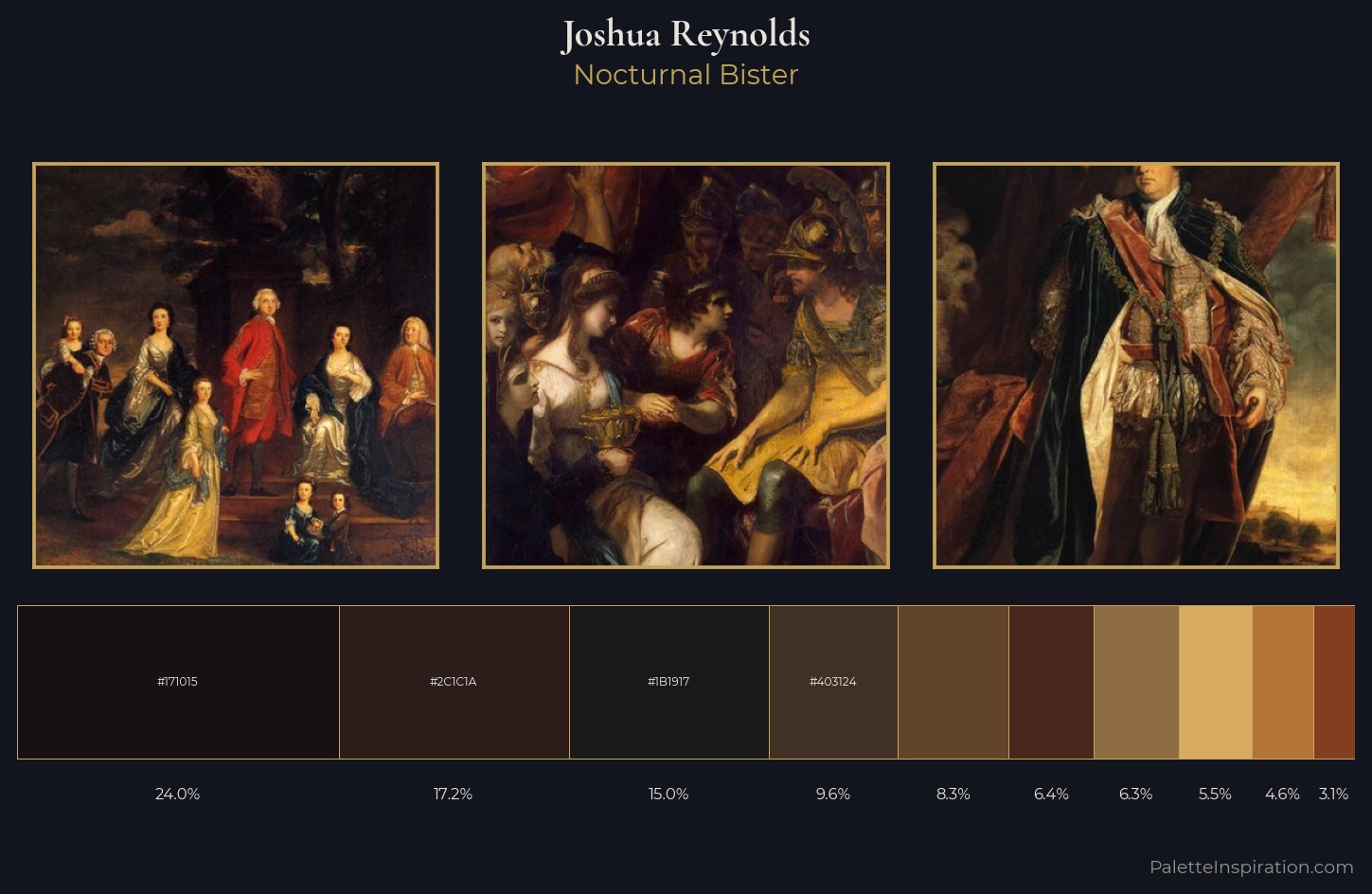Click the 15.0% percentage label
This screenshot has width=1372, height=894.
pos(668,794)
